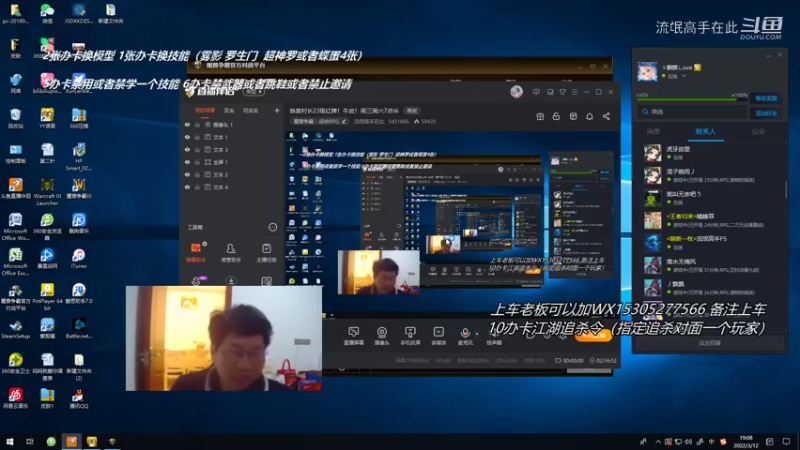This screenshot has height=450, width=800.
Task: Select contact 黑水无情风 in the friend list
Action: [x=712, y=265]
